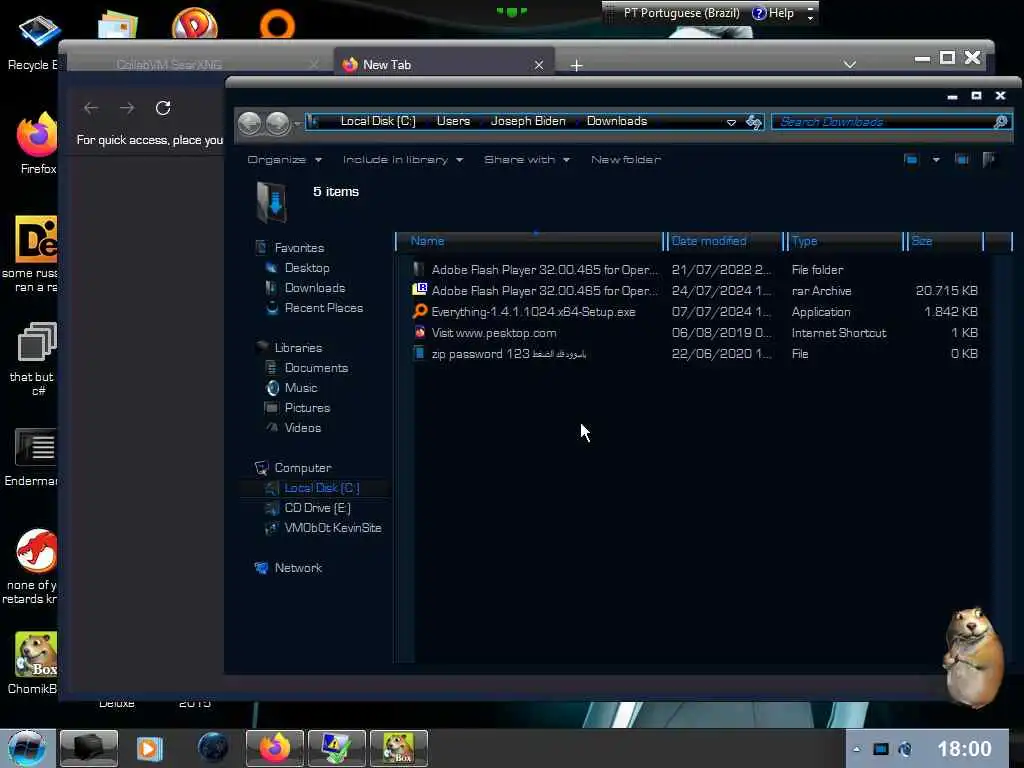Select Favorites in the navigation pane
Image resolution: width=1024 pixels, height=768 pixels.
click(299, 248)
